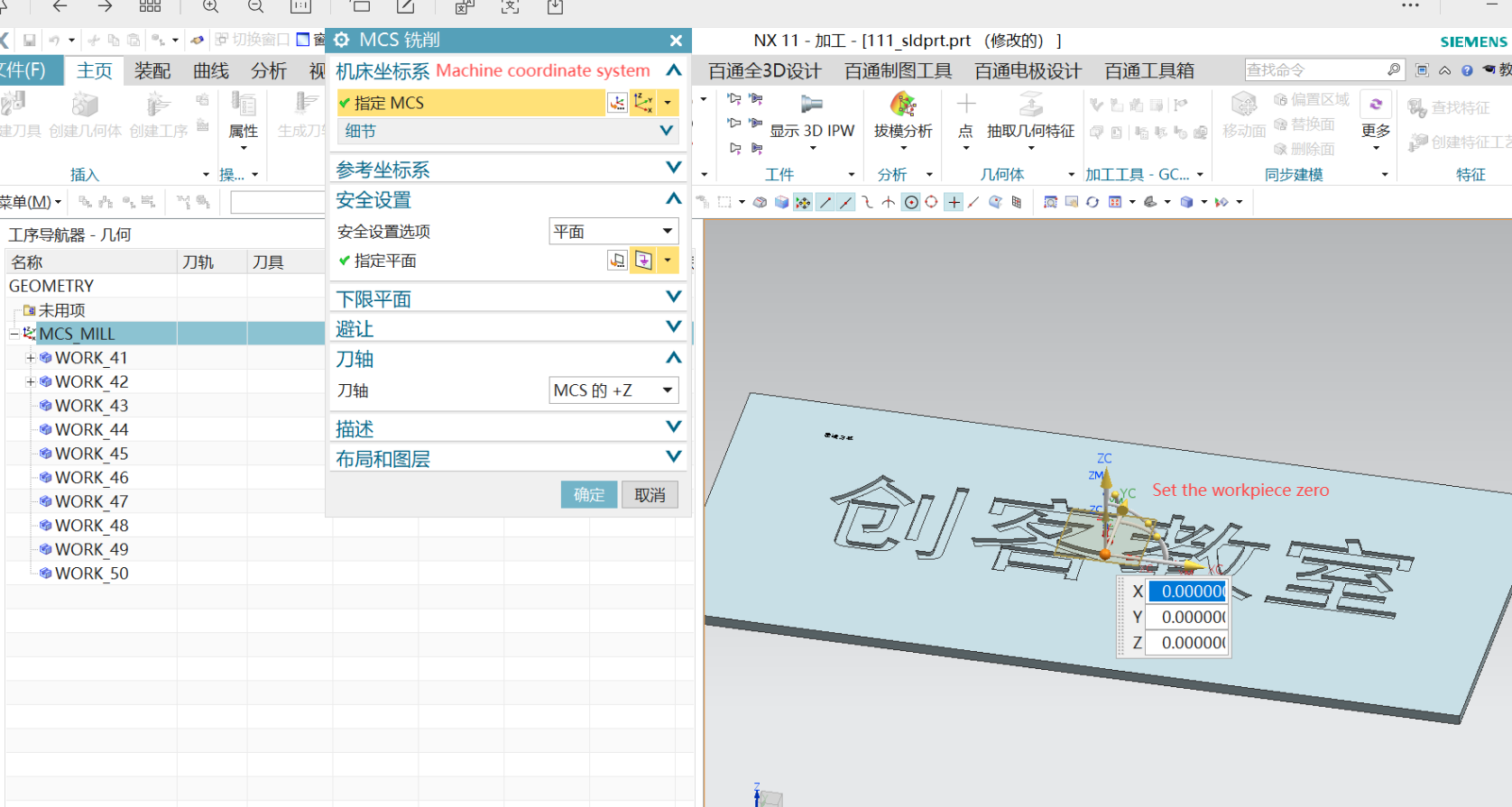Open the 菜单(M) button
Screen dimensions: 1512x807
coord(31,202)
